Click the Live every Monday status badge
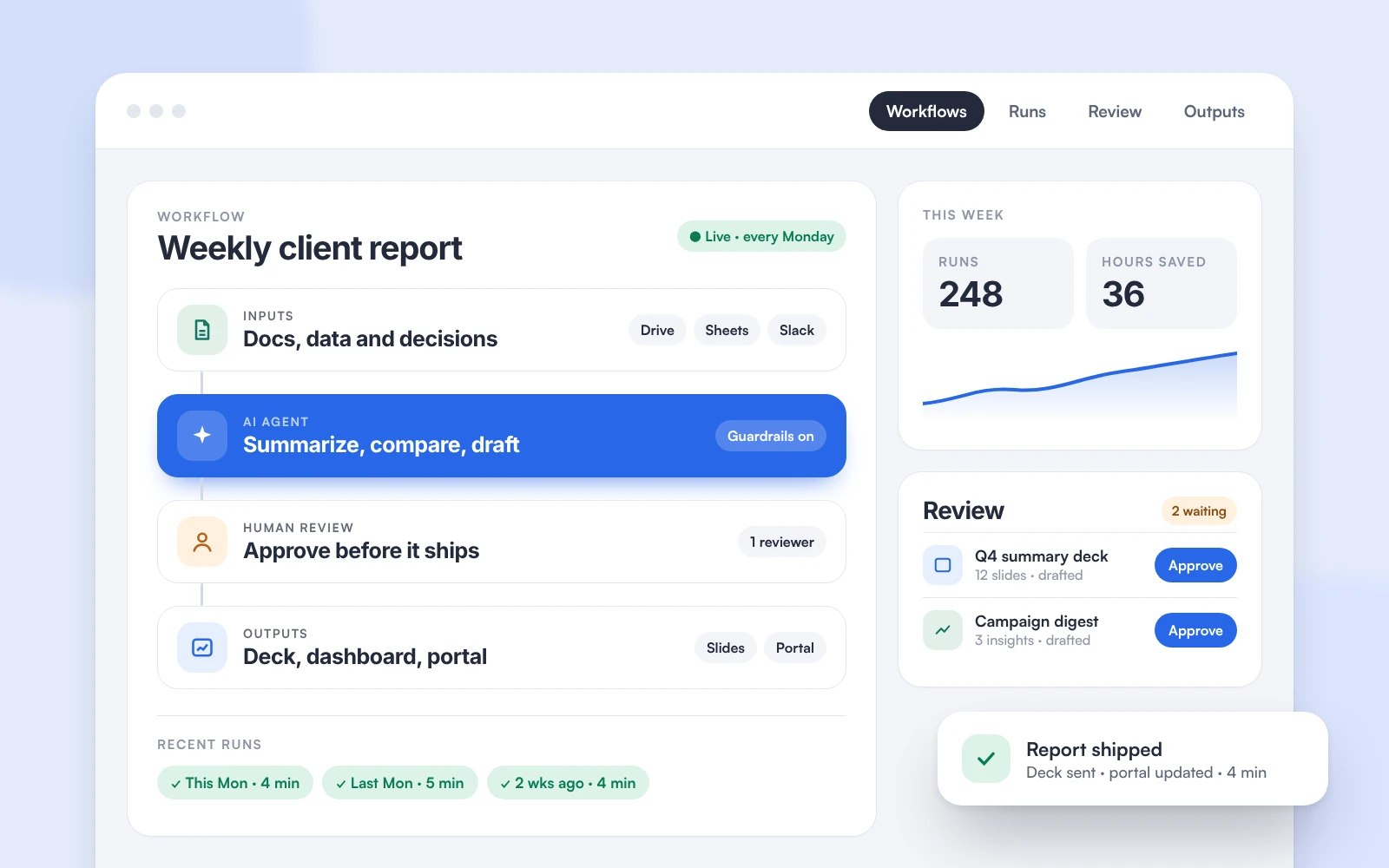1389x868 pixels. point(761,236)
